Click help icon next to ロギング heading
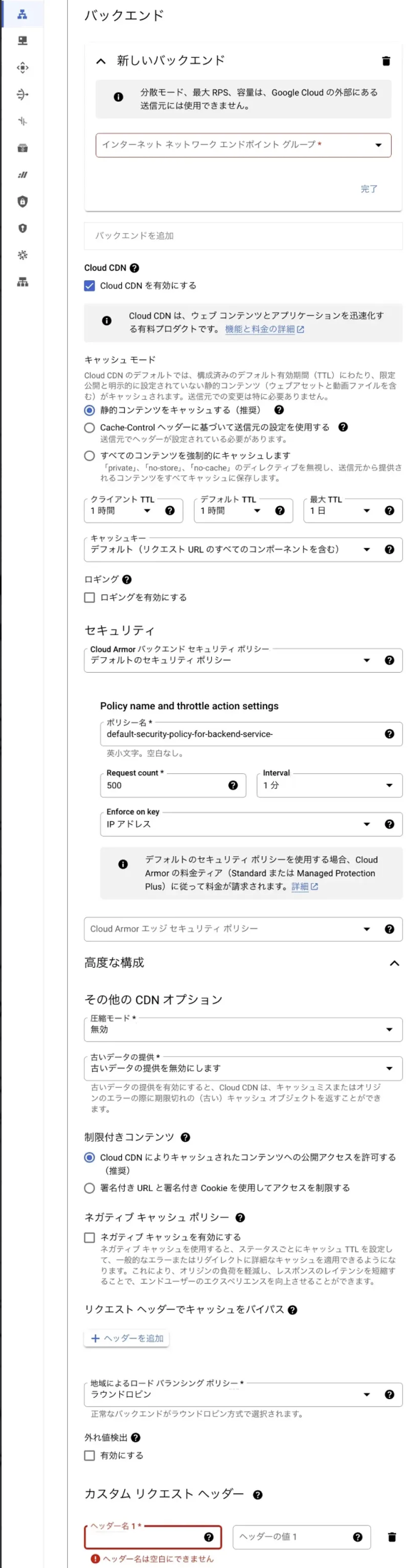 (127, 580)
